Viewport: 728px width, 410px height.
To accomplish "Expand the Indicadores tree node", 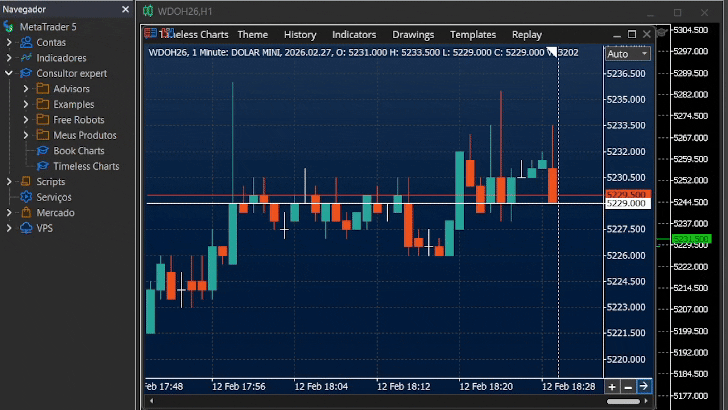I will [9, 58].
